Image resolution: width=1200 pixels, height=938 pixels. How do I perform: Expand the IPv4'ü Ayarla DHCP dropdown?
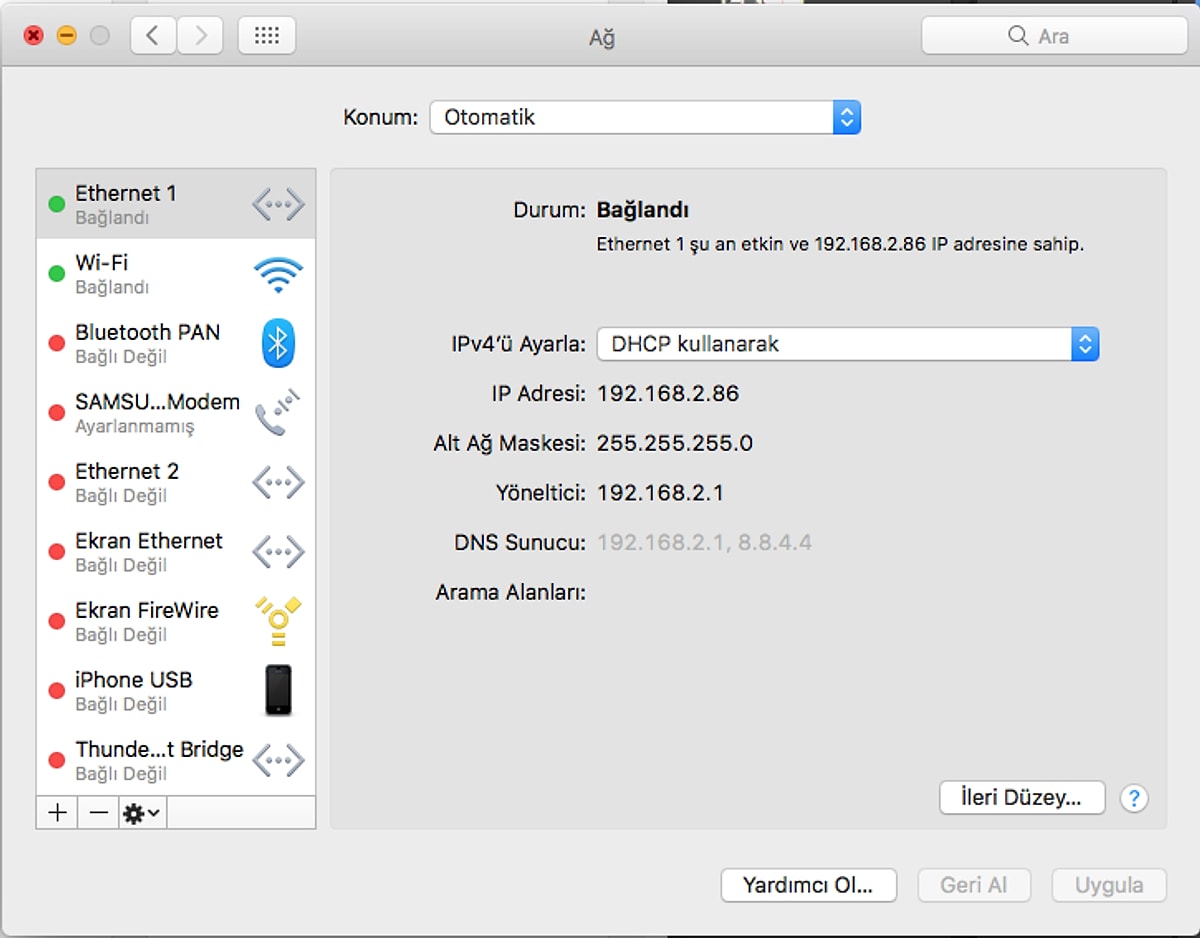coord(847,344)
